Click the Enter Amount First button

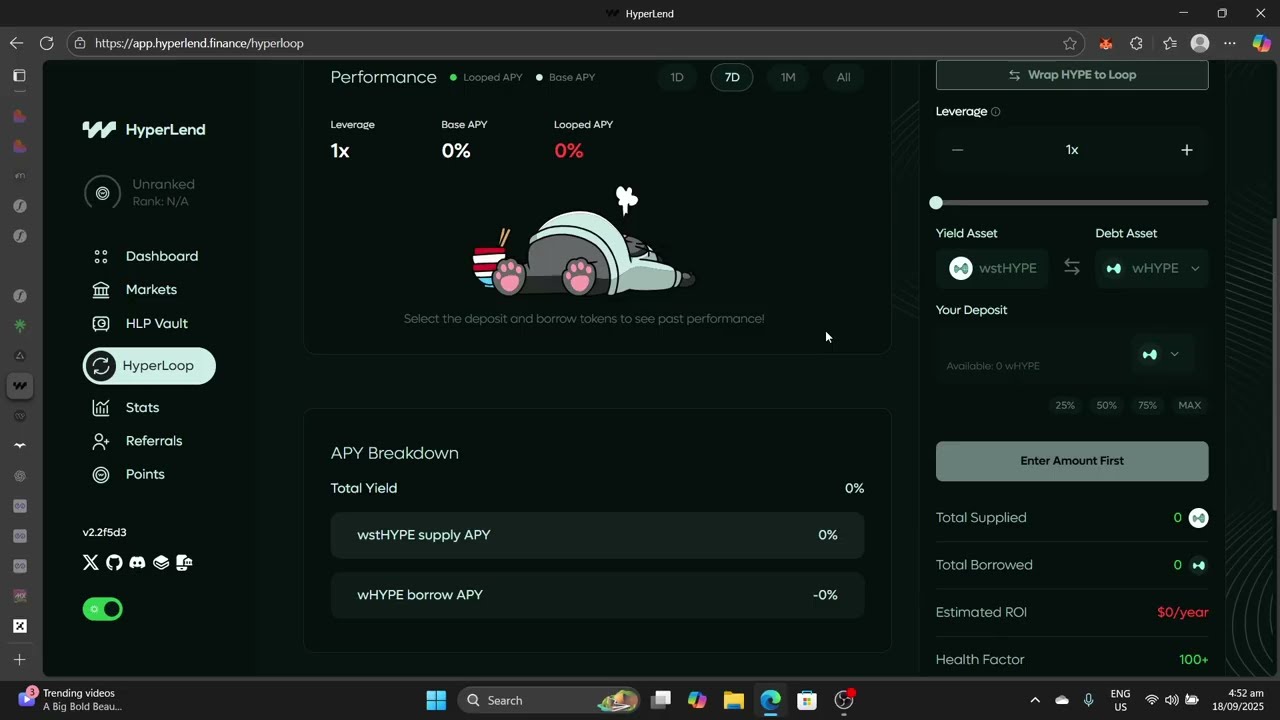(1072, 461)
